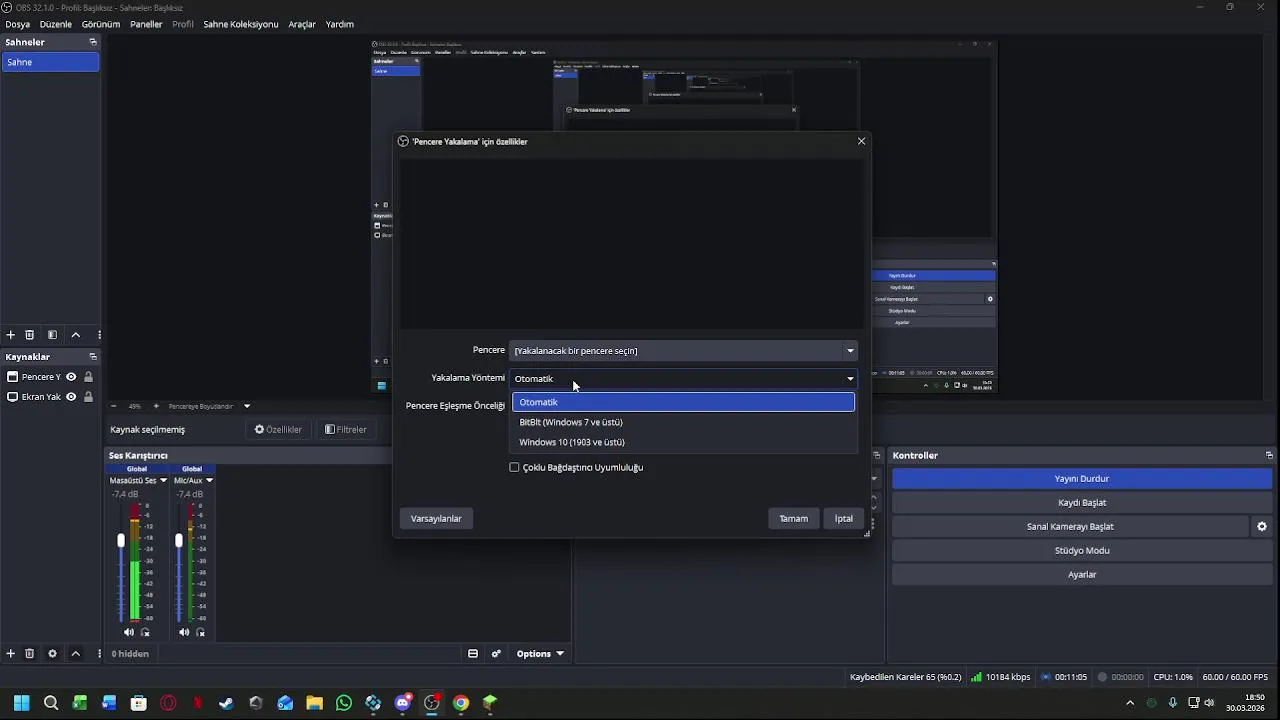This screenshot has height=720, width=1280.
Task: Open Google Chrome from the taskbar
Action: 461,703
